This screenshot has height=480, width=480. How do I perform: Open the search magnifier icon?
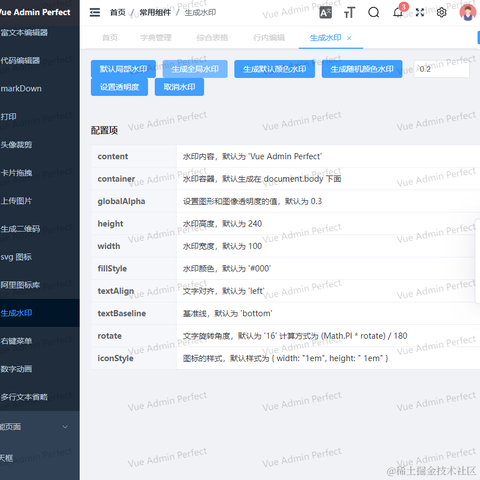(374, 13)
